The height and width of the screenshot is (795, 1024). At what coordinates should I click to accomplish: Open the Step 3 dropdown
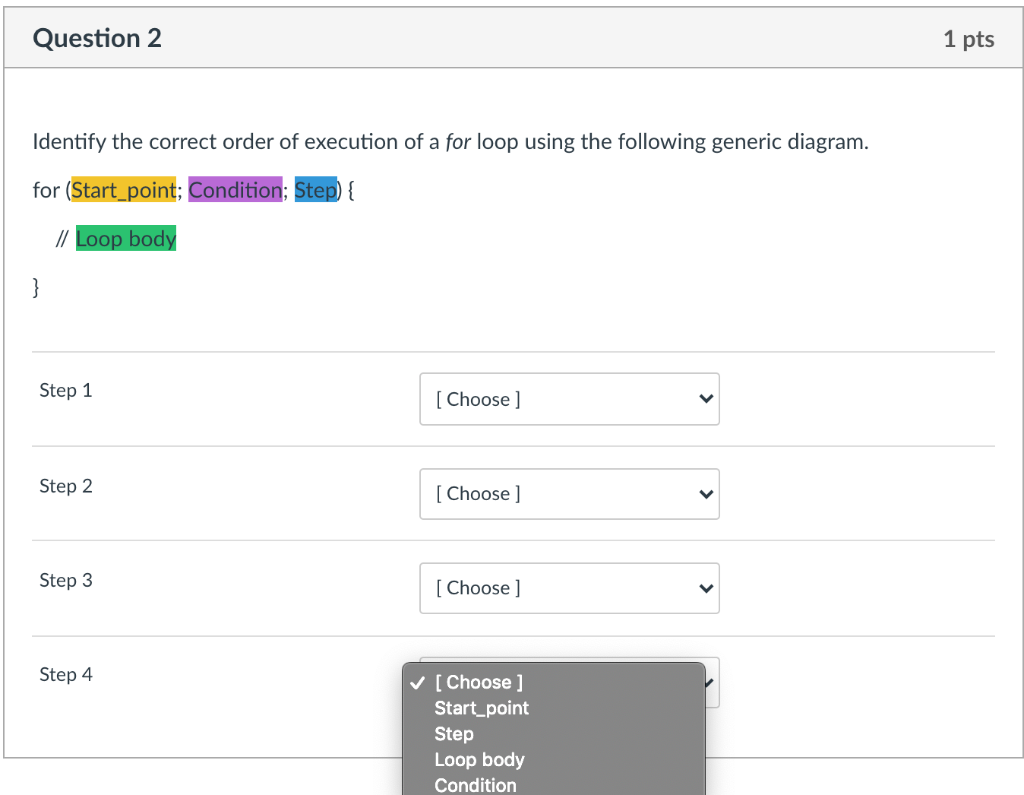(568, 588)
